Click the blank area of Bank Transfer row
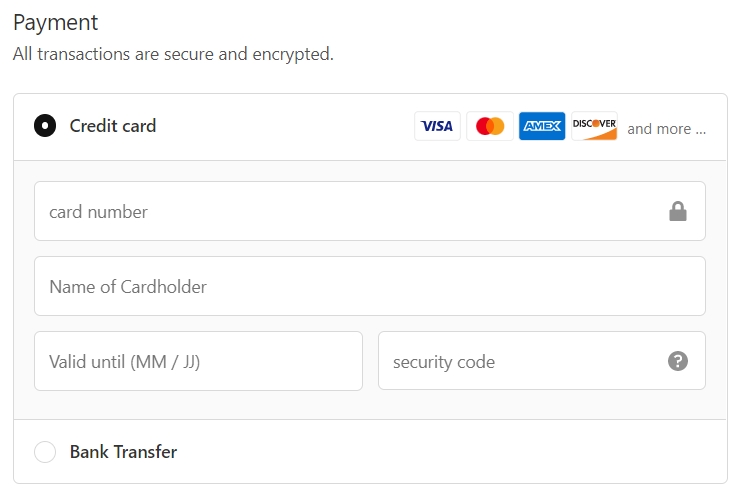This screenshot has height=491, width=734. [445, 452]
